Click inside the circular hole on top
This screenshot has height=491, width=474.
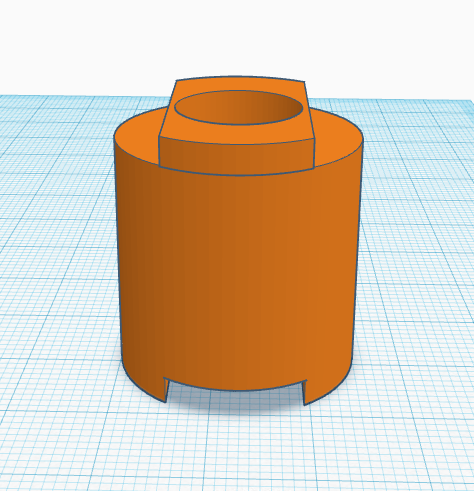click(x=239, y=107)
